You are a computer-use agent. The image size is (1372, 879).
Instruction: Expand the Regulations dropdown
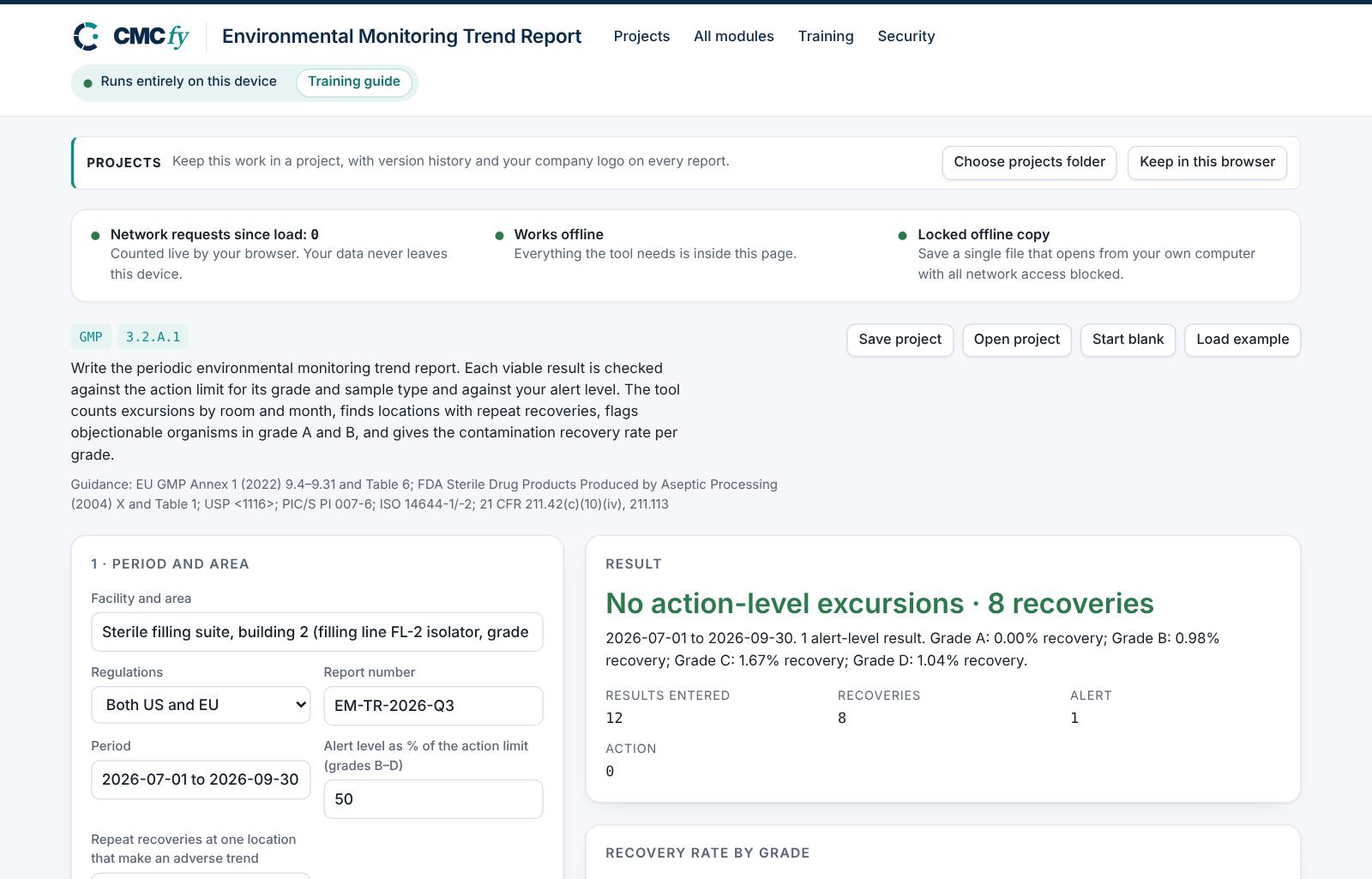click(201, 705)
